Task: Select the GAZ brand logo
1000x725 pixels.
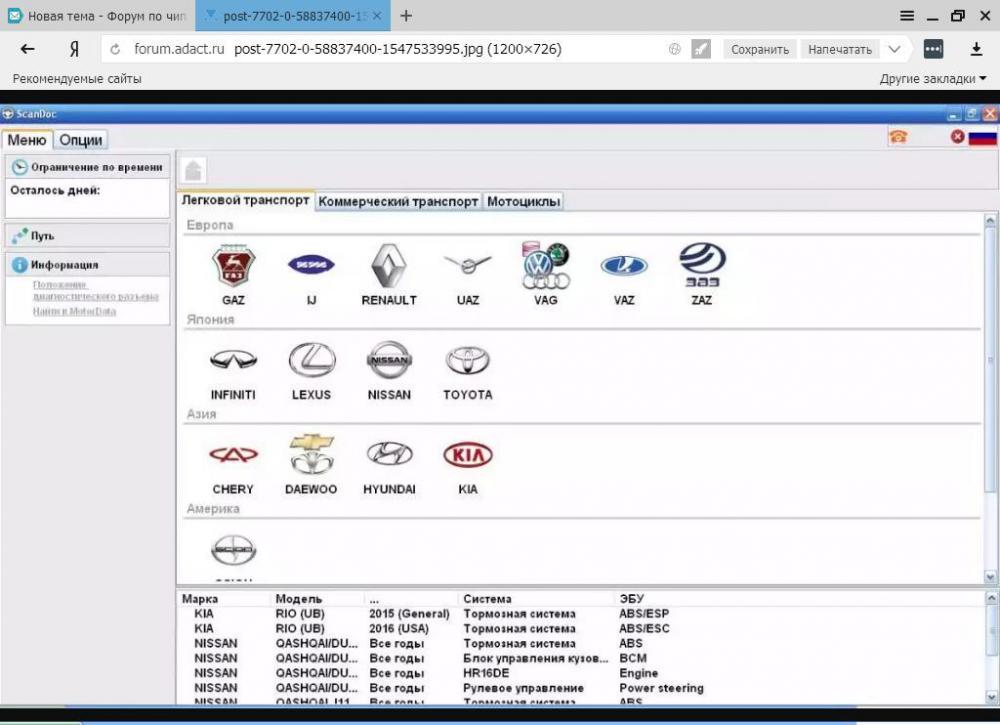Action: coord(233,267)
